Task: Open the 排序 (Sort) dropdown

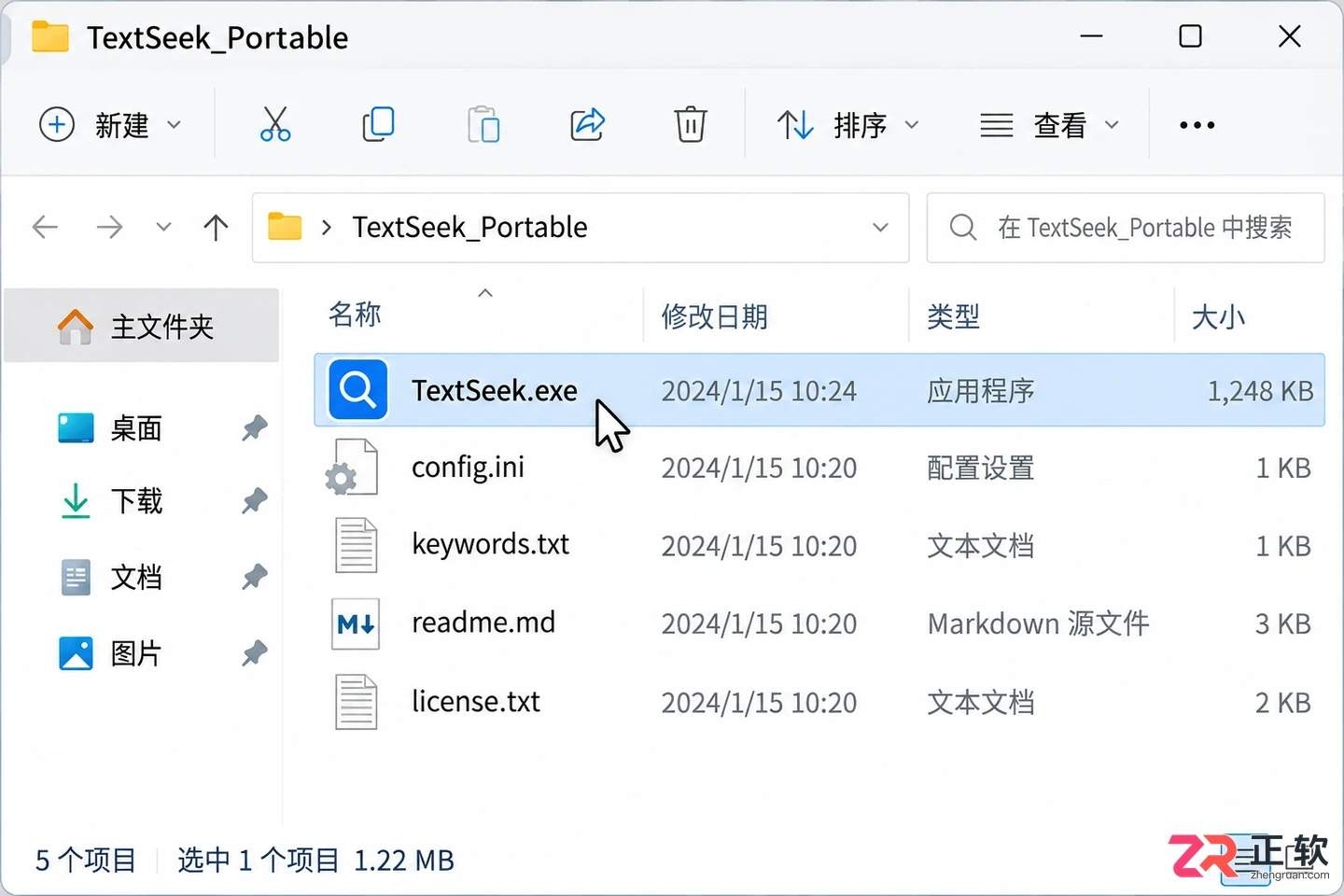Action: pyautogui.click(x=848, y=124)
